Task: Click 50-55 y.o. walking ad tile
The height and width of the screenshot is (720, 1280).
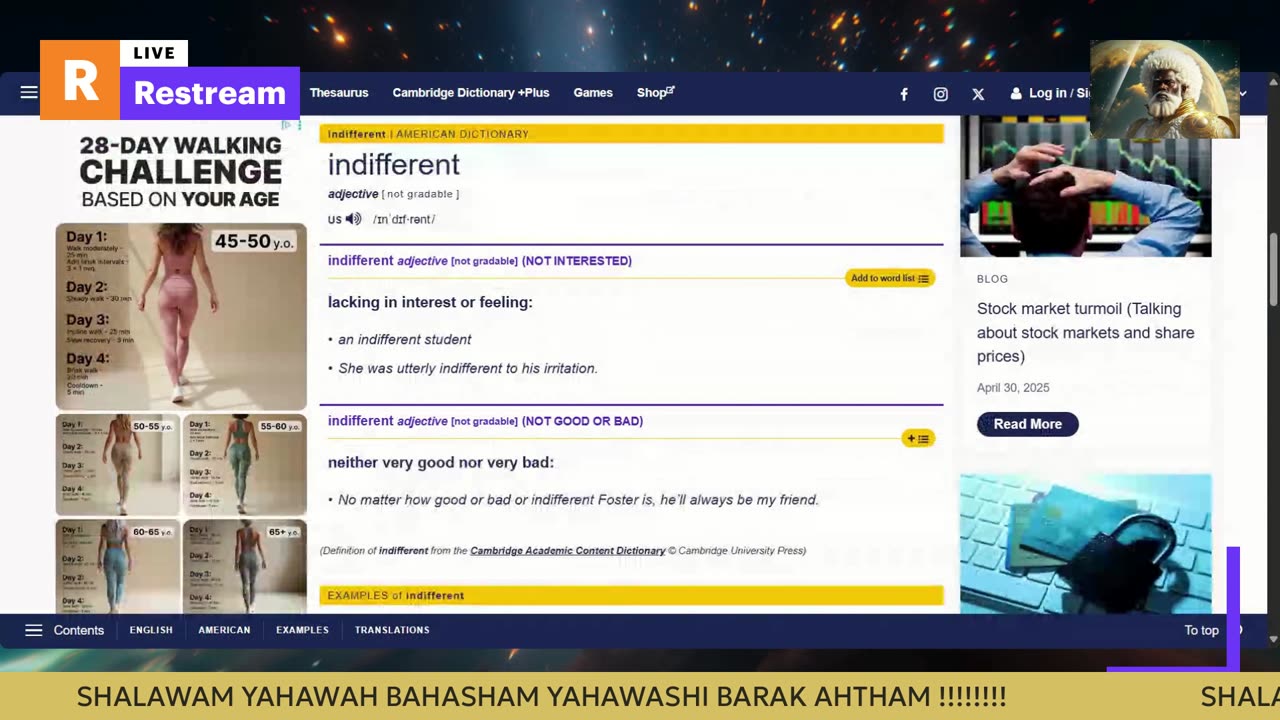Action: click(x=118, y=464)
